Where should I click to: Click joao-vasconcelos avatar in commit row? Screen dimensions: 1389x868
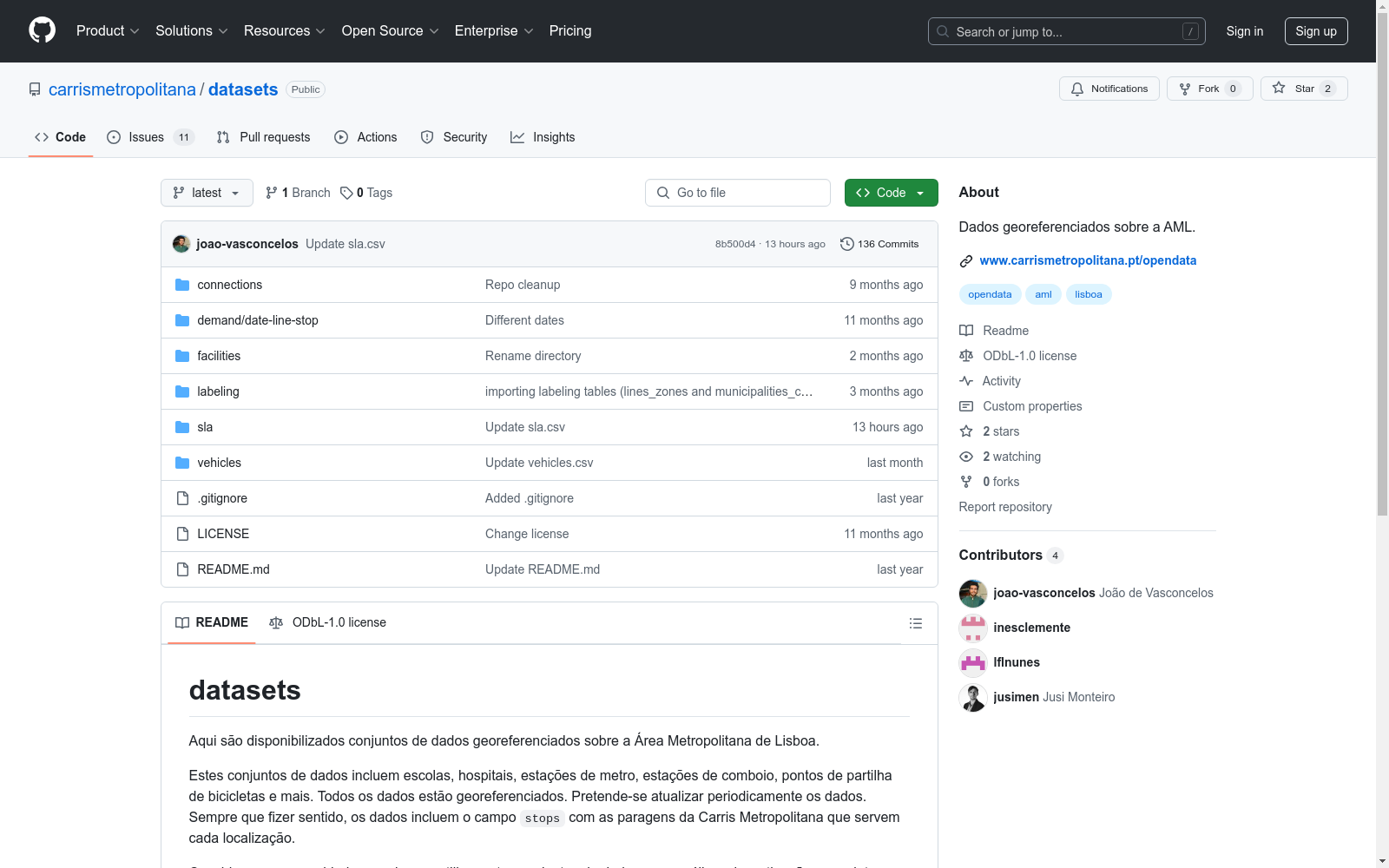[181, 244]
